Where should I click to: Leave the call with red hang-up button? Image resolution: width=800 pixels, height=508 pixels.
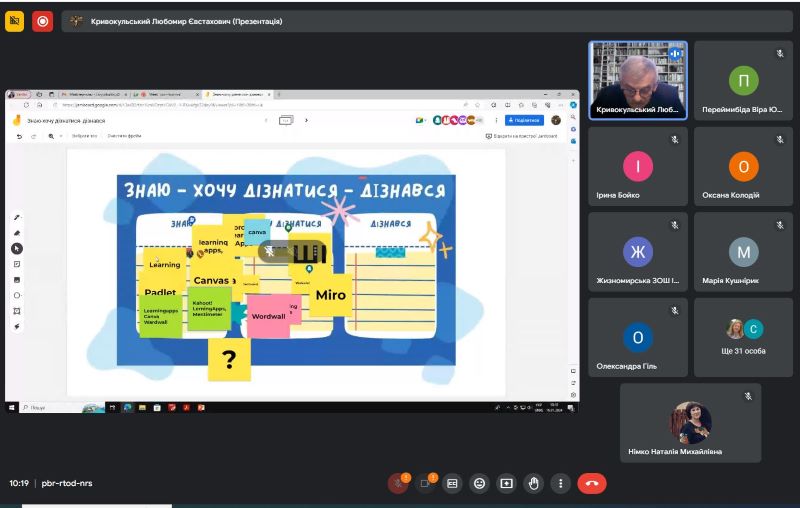[592, 483]
